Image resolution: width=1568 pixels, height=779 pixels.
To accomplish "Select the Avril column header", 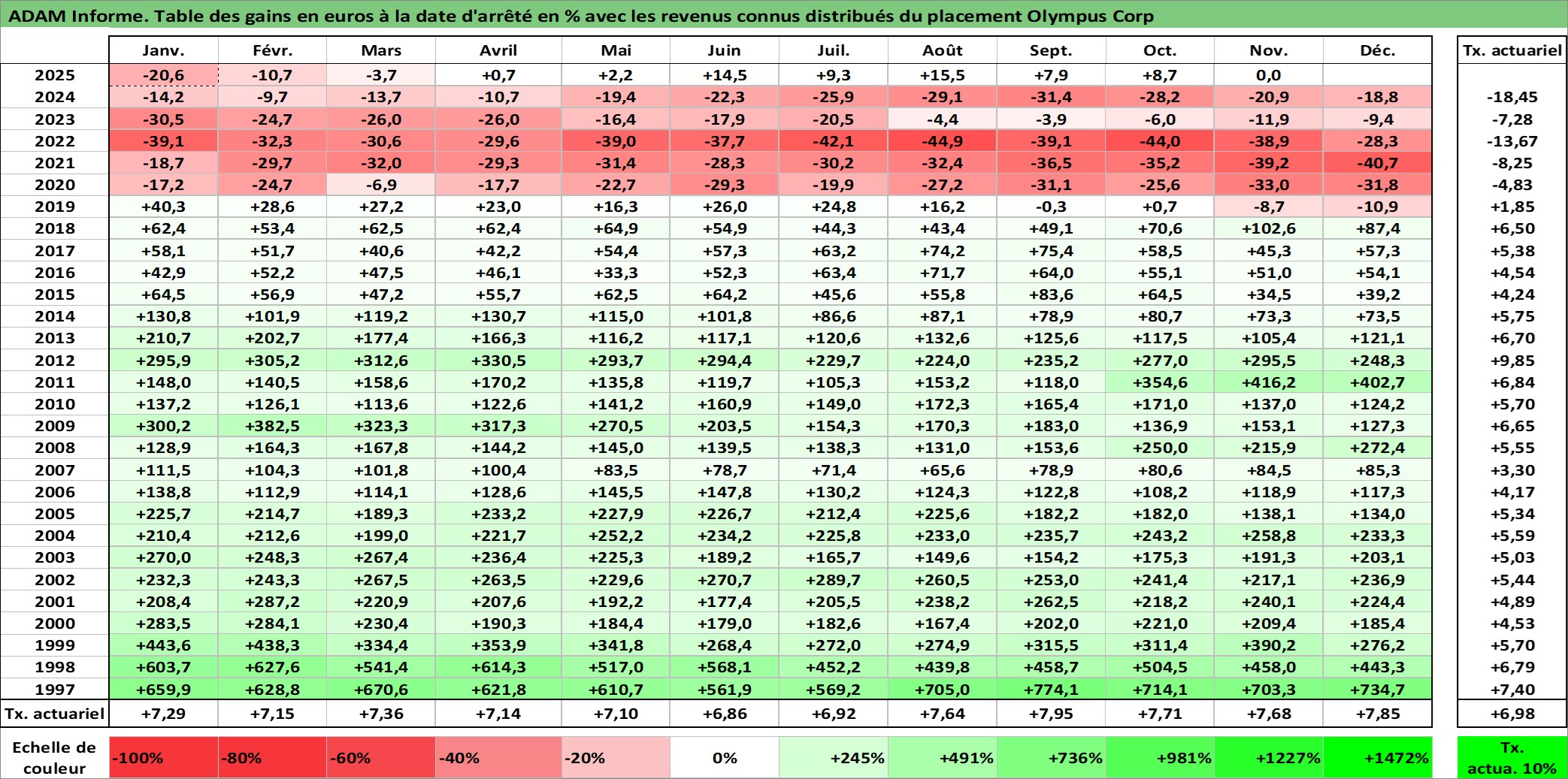I will tap(498, 50).
